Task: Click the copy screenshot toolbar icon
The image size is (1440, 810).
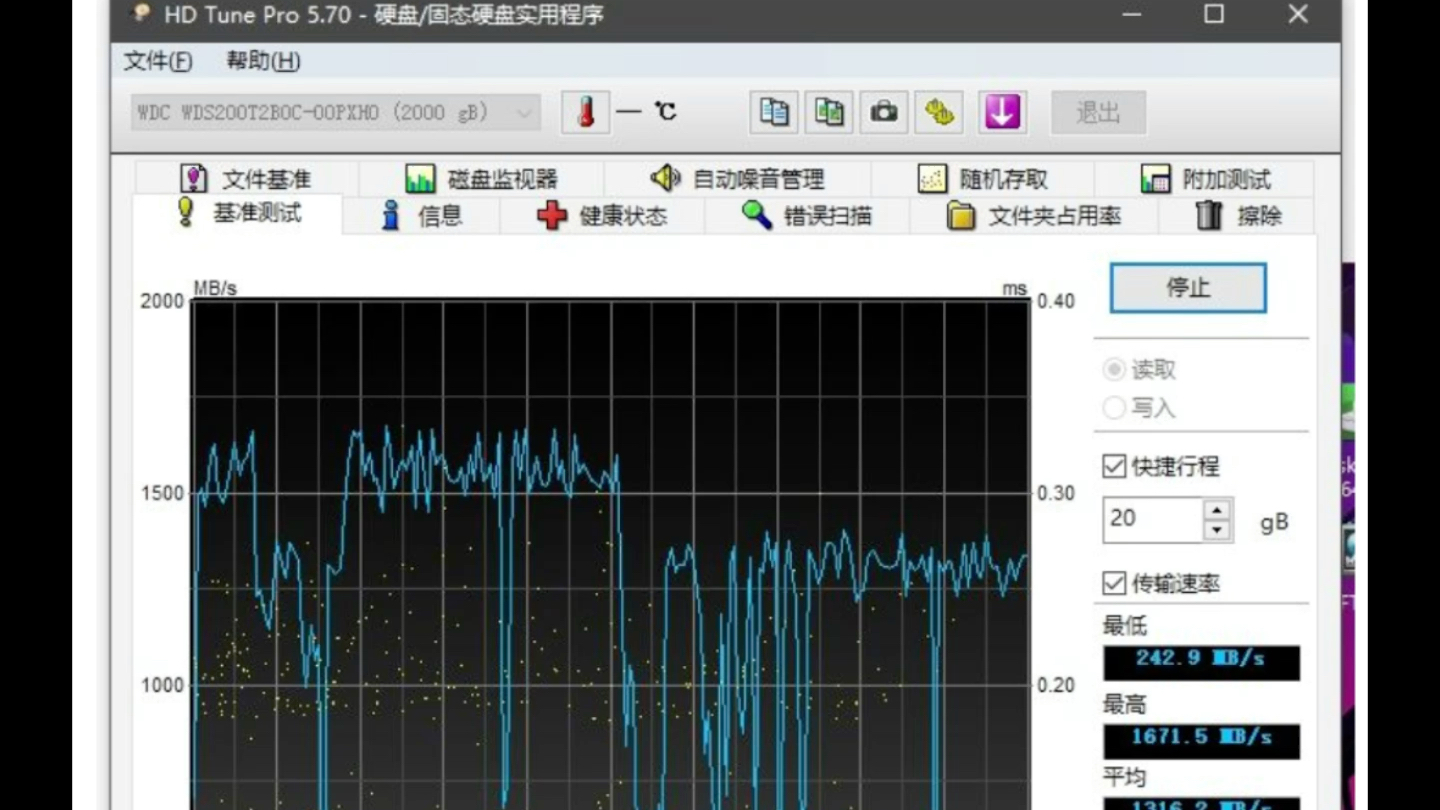Action: [x=829, y=112]
